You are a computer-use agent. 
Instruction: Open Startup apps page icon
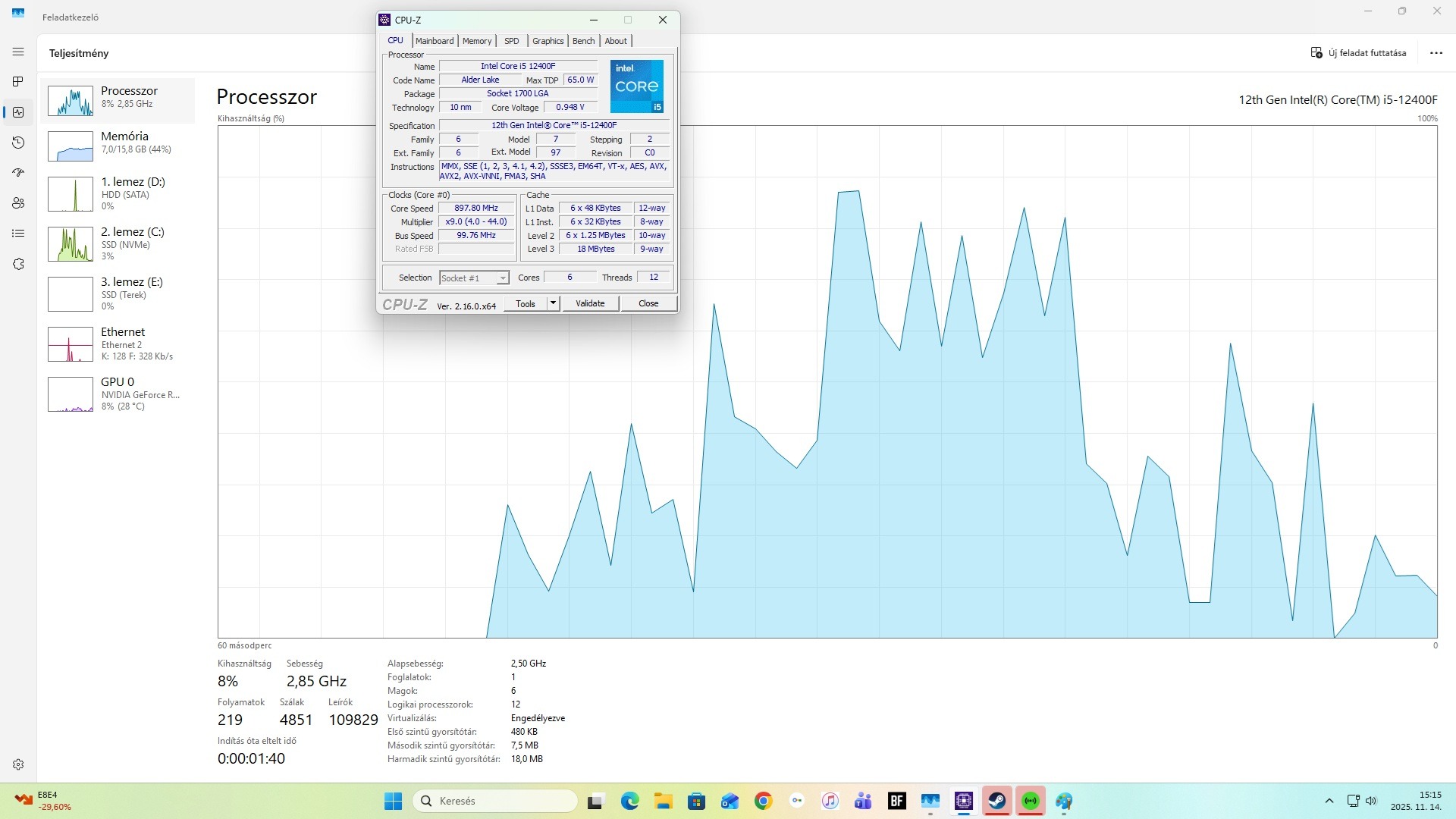click(x=18, y=173)
